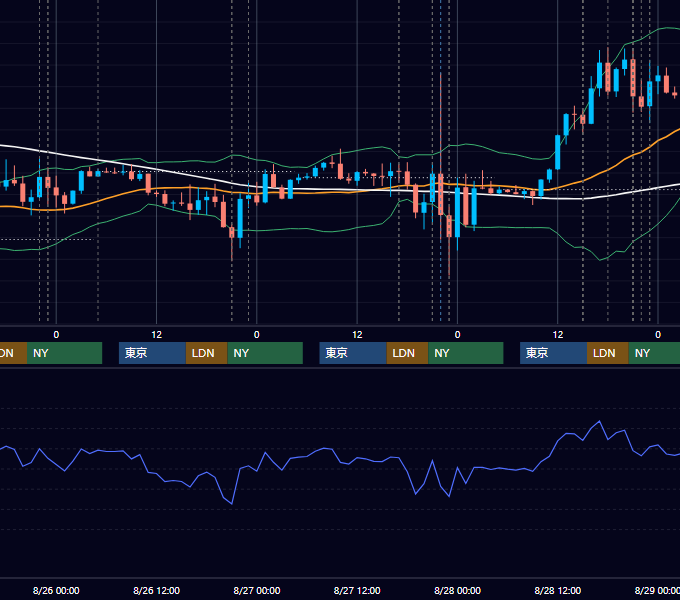
Task: Select the 東京 session block on 8/27
Action: (x=353, y=353)
